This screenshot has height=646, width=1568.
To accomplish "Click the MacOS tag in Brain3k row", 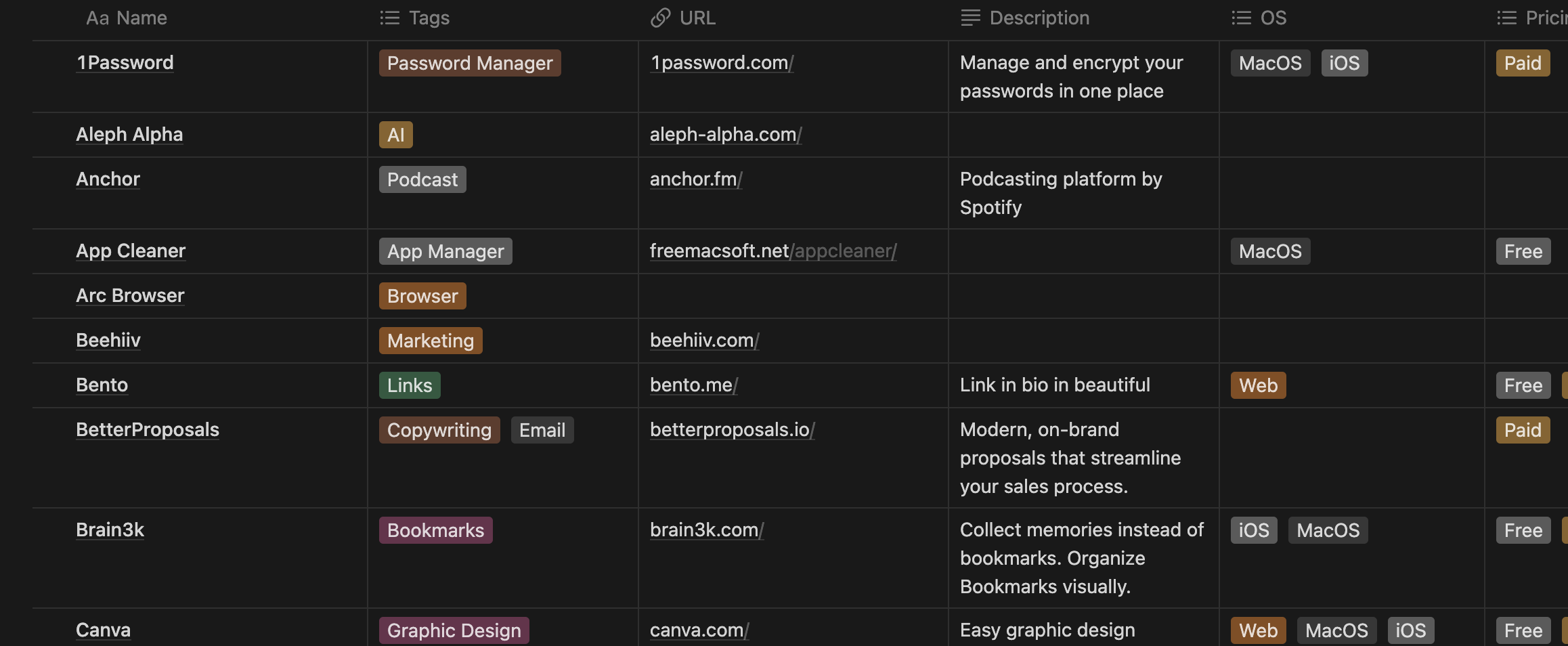I will 1328,530.
